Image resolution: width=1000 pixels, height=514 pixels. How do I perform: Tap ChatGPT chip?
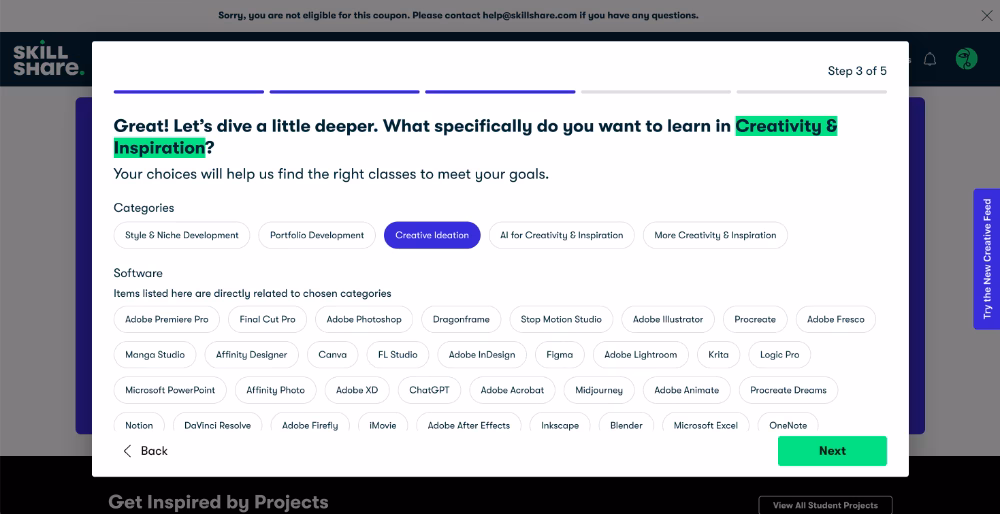[x=429, y=390]
